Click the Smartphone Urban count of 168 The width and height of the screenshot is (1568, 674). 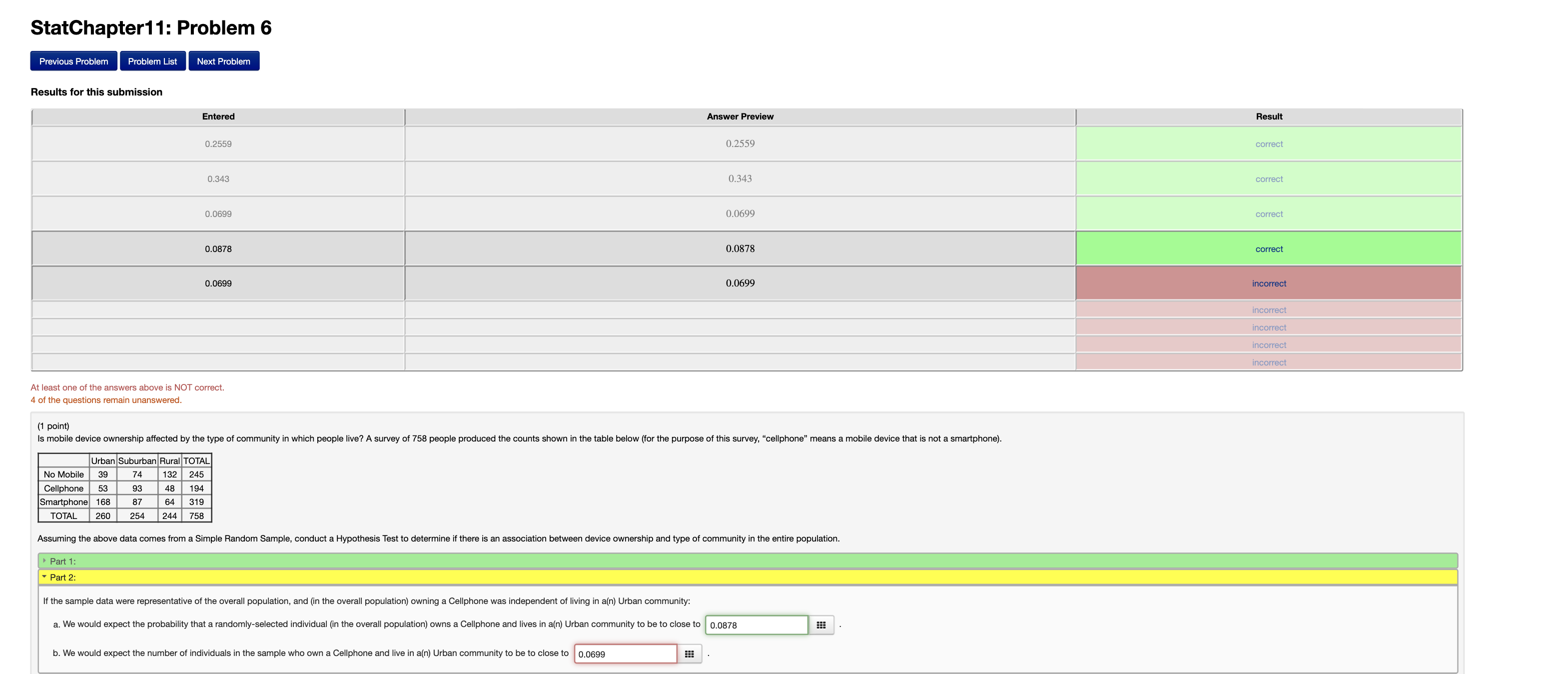103,501
